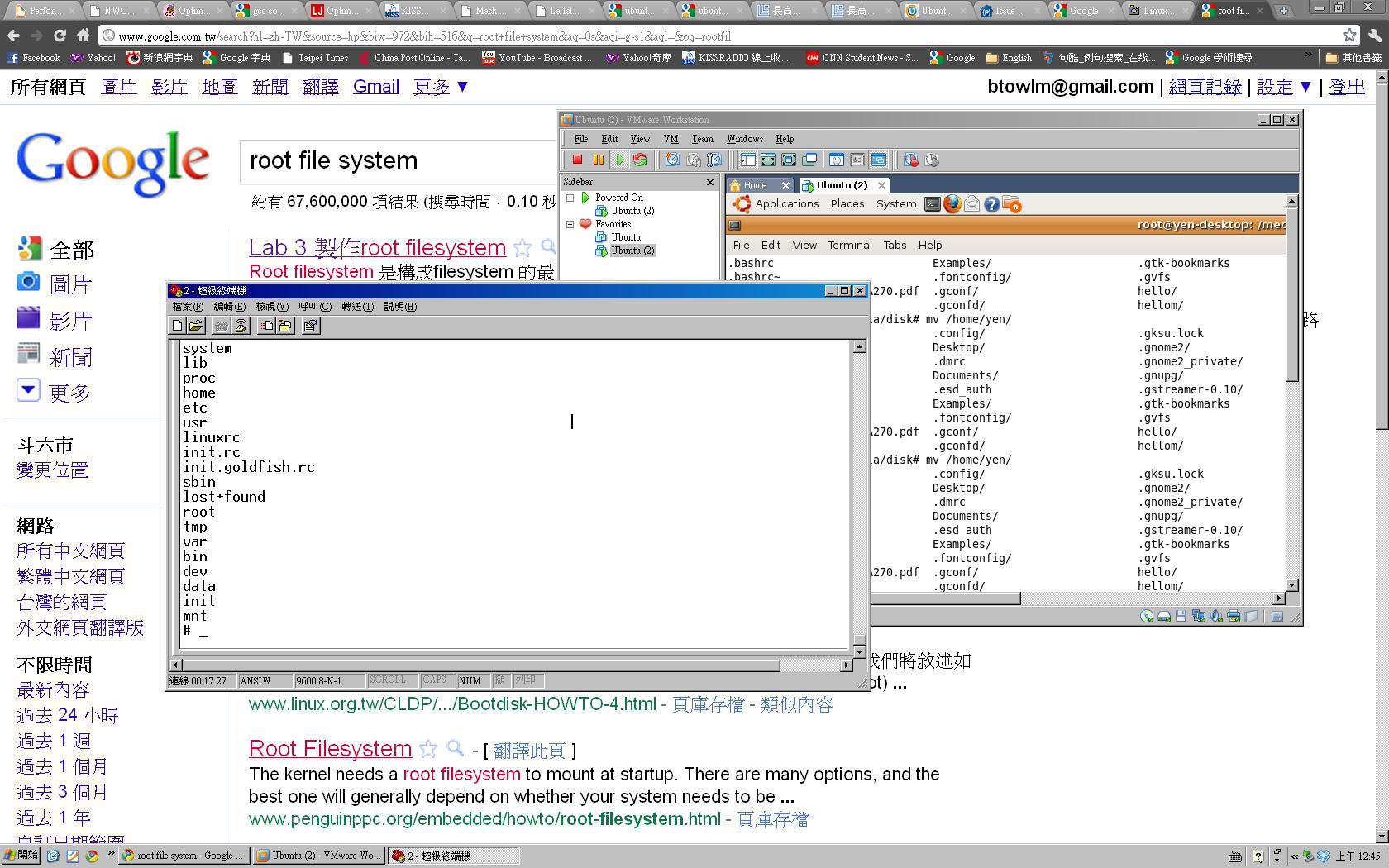1389x868 pixels.
Task: Select the Ubuntu item under Favorites
Action: click(618, 237)
